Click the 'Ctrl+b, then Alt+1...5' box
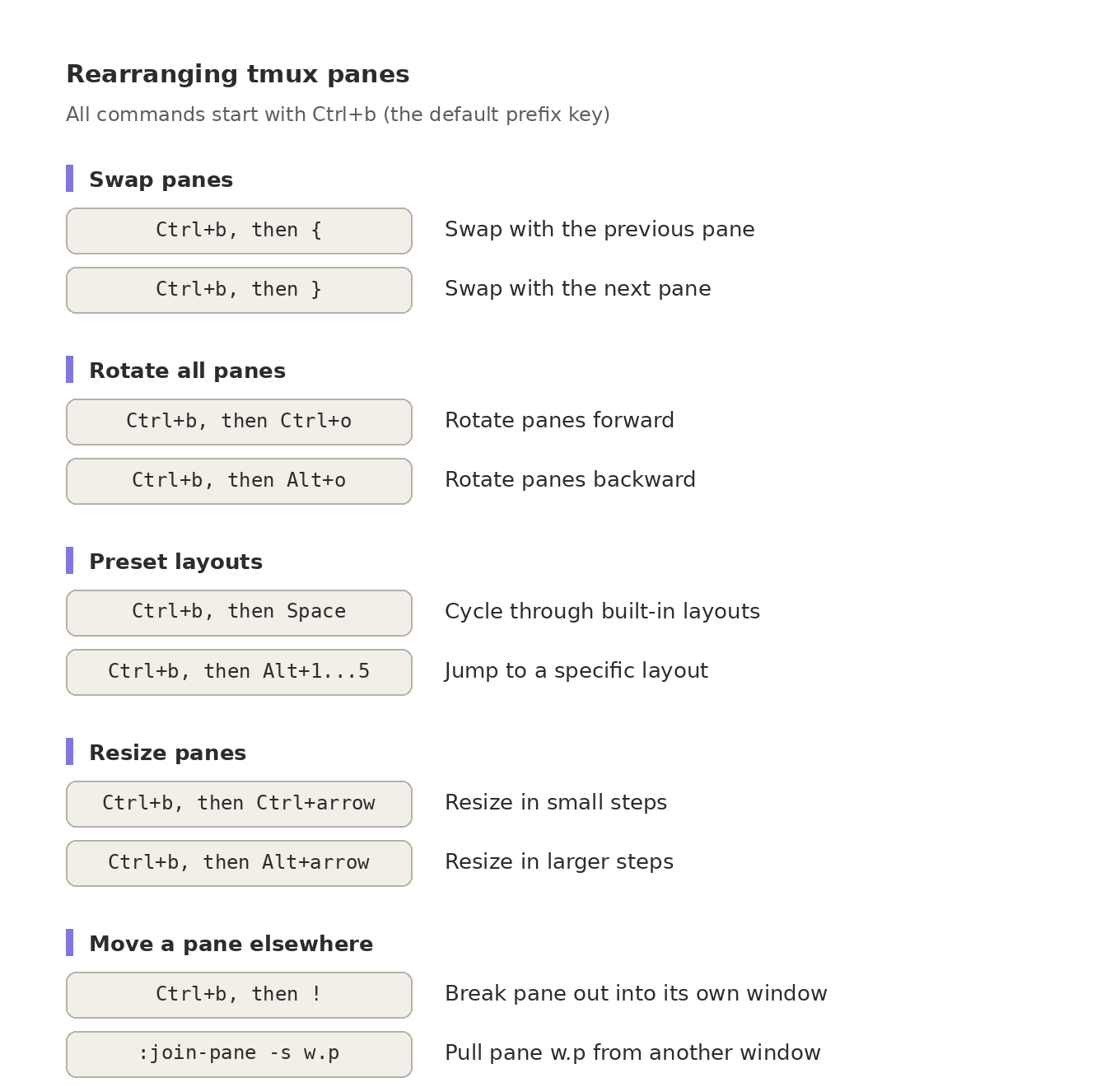 [x=239, y=672]
